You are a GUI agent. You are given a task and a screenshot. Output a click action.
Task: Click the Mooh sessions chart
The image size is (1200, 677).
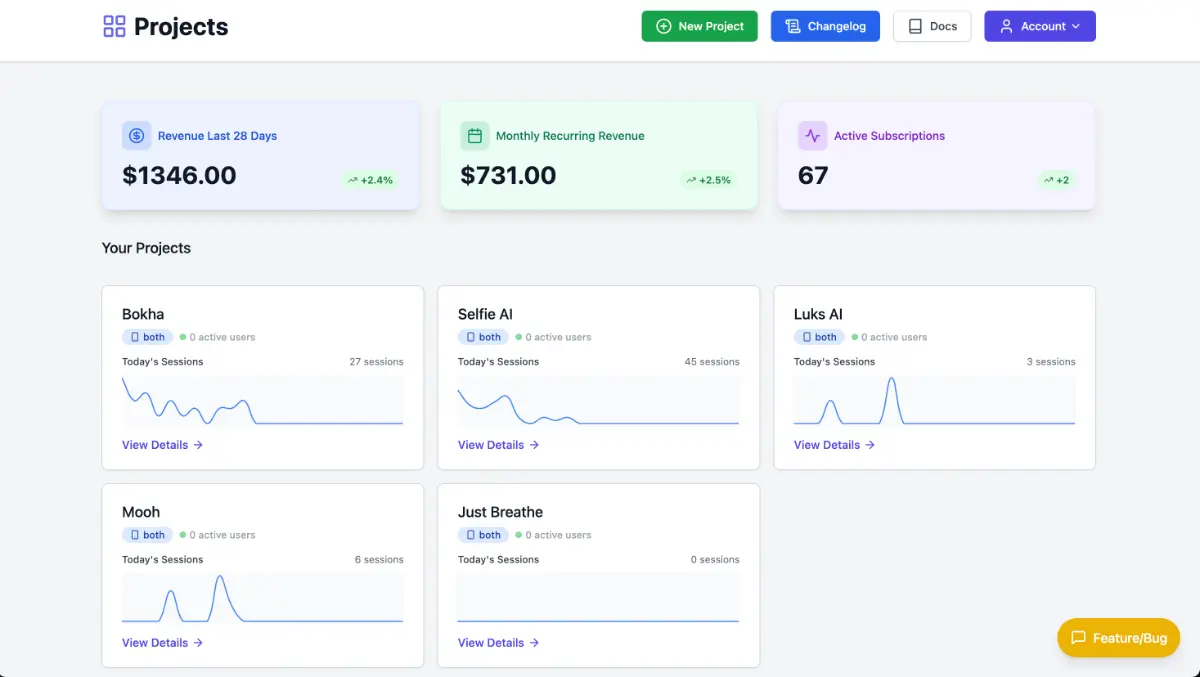point(263,599)
